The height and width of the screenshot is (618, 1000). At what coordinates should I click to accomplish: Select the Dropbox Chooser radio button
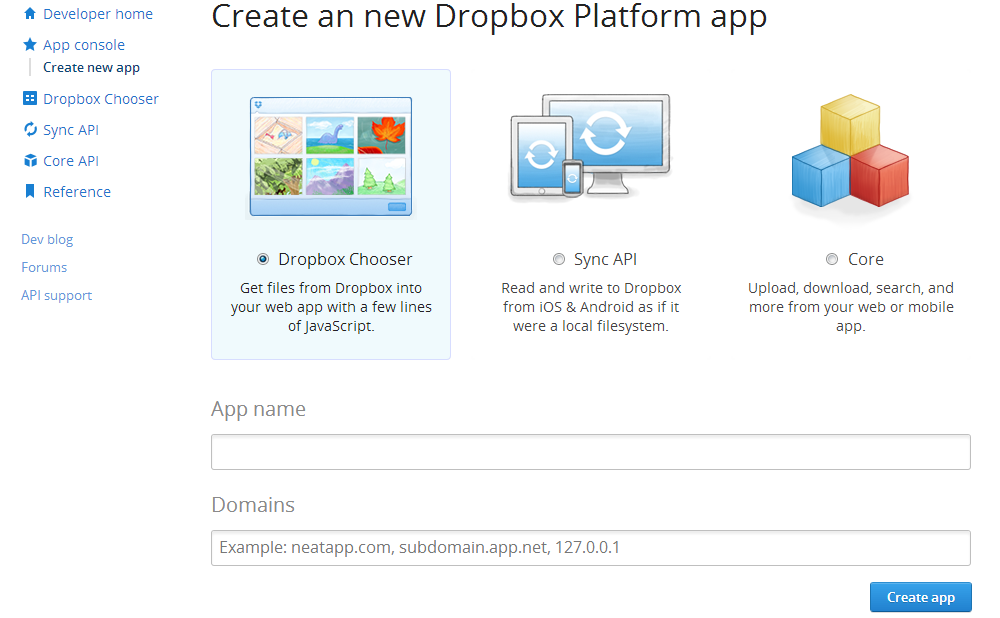263,259
